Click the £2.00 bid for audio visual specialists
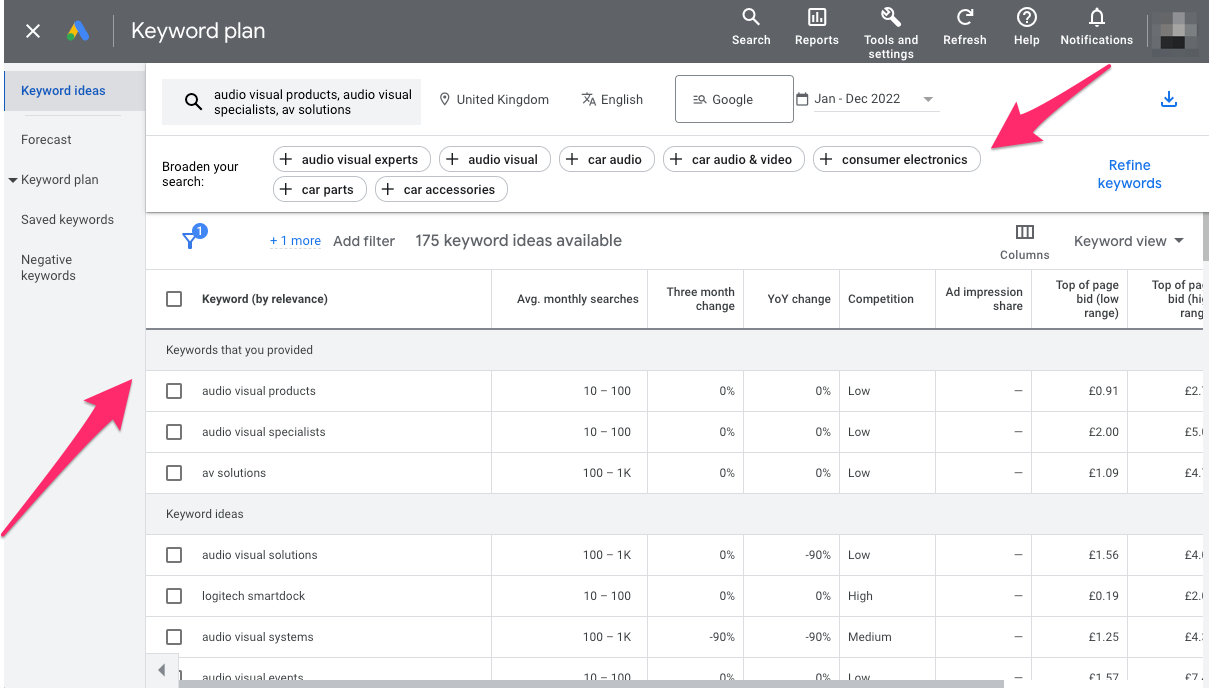 pyautogui.click(x=1103, y=432)
